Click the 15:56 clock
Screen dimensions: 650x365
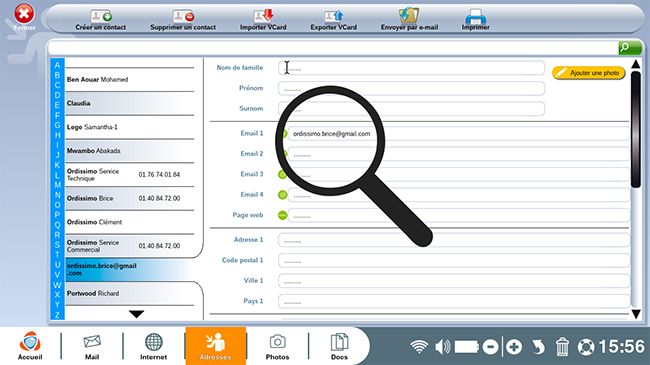pos(621,347)
